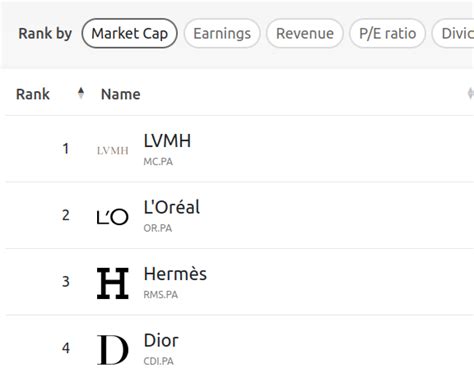474x382 pixels.
Task: Open the LVMH company name link
Action: (x=167, y=141)
